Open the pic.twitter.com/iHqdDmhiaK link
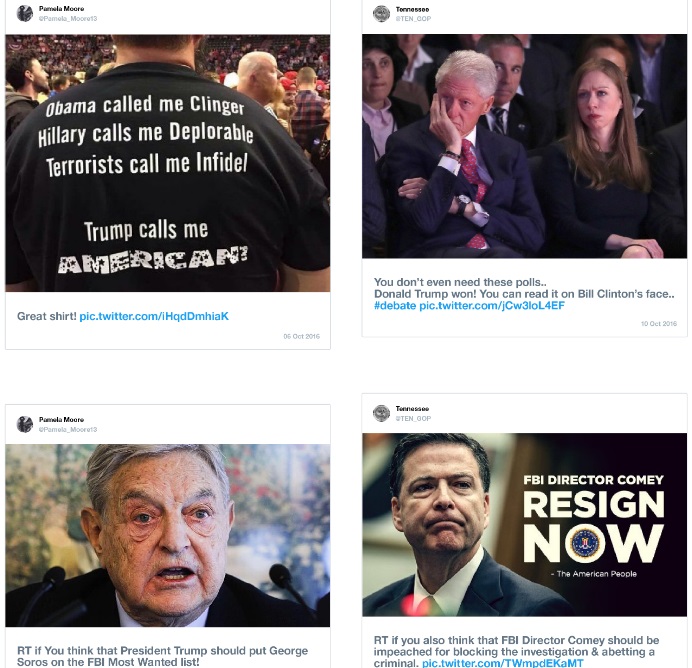692x668 pixels. [154, 316]
